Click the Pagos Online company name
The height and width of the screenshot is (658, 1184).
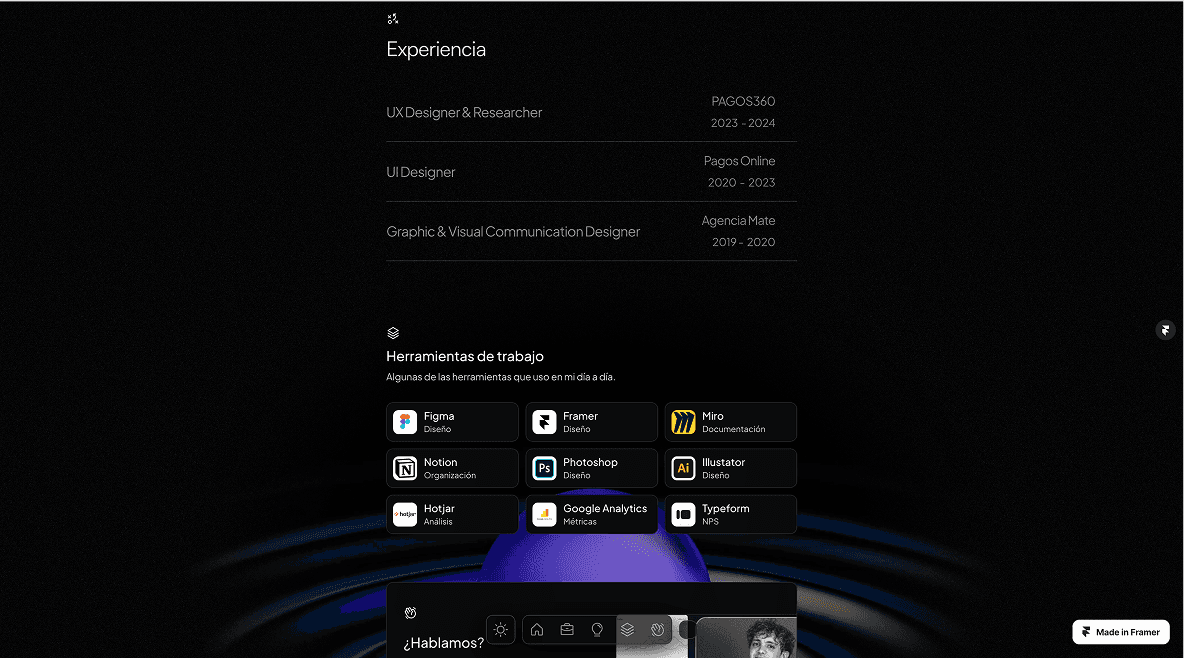739,161
